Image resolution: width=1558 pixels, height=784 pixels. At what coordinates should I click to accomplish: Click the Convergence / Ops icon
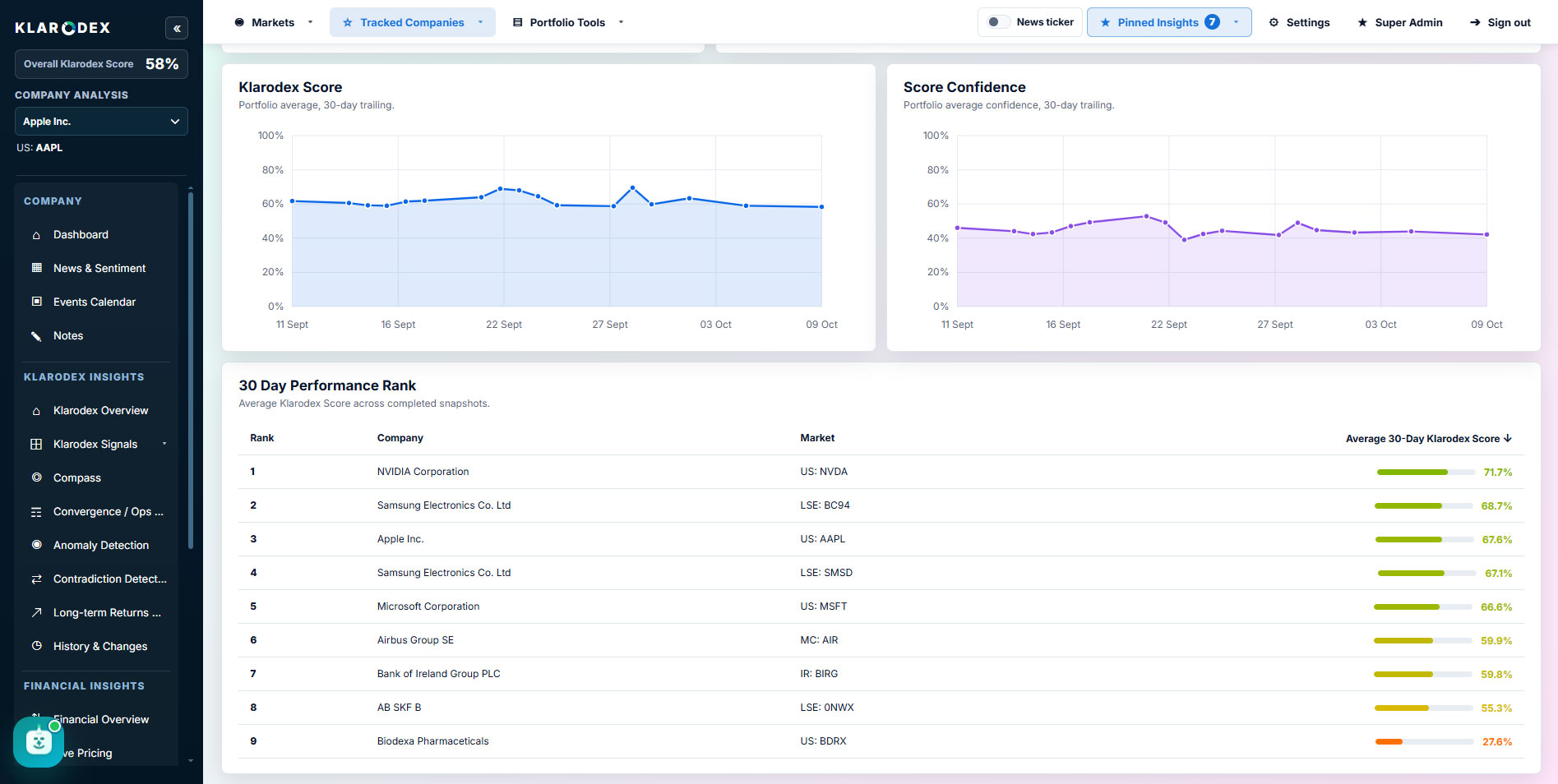tap(36, 511)
